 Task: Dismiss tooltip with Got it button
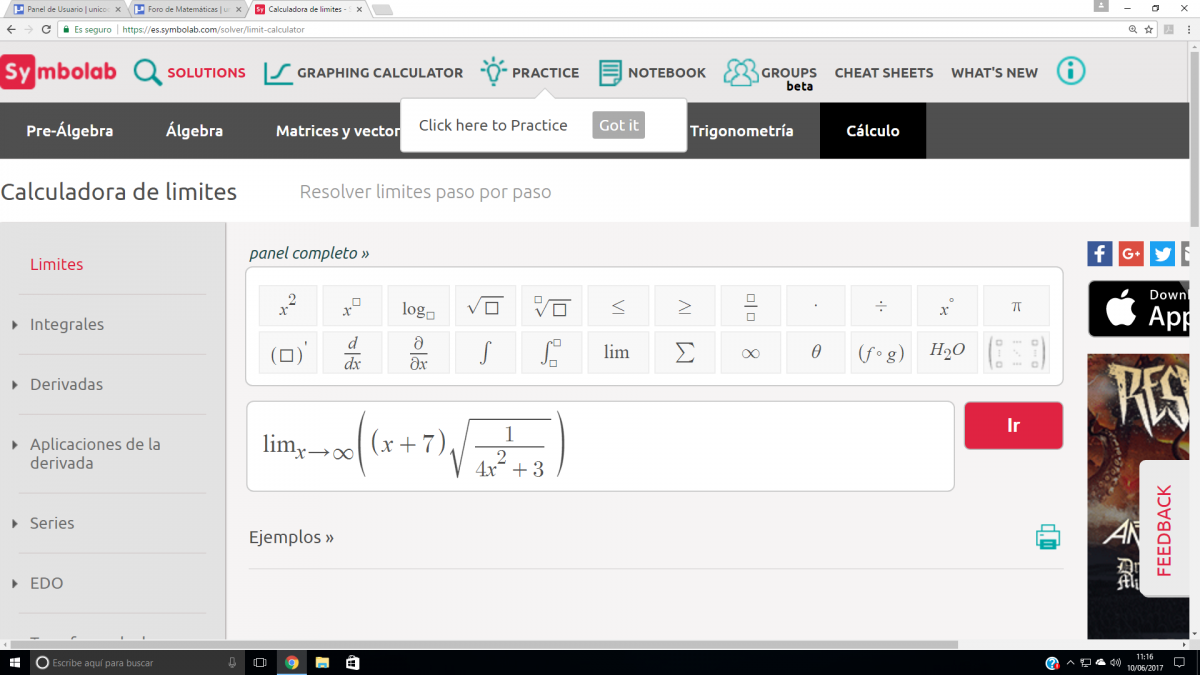pos(618,125)
